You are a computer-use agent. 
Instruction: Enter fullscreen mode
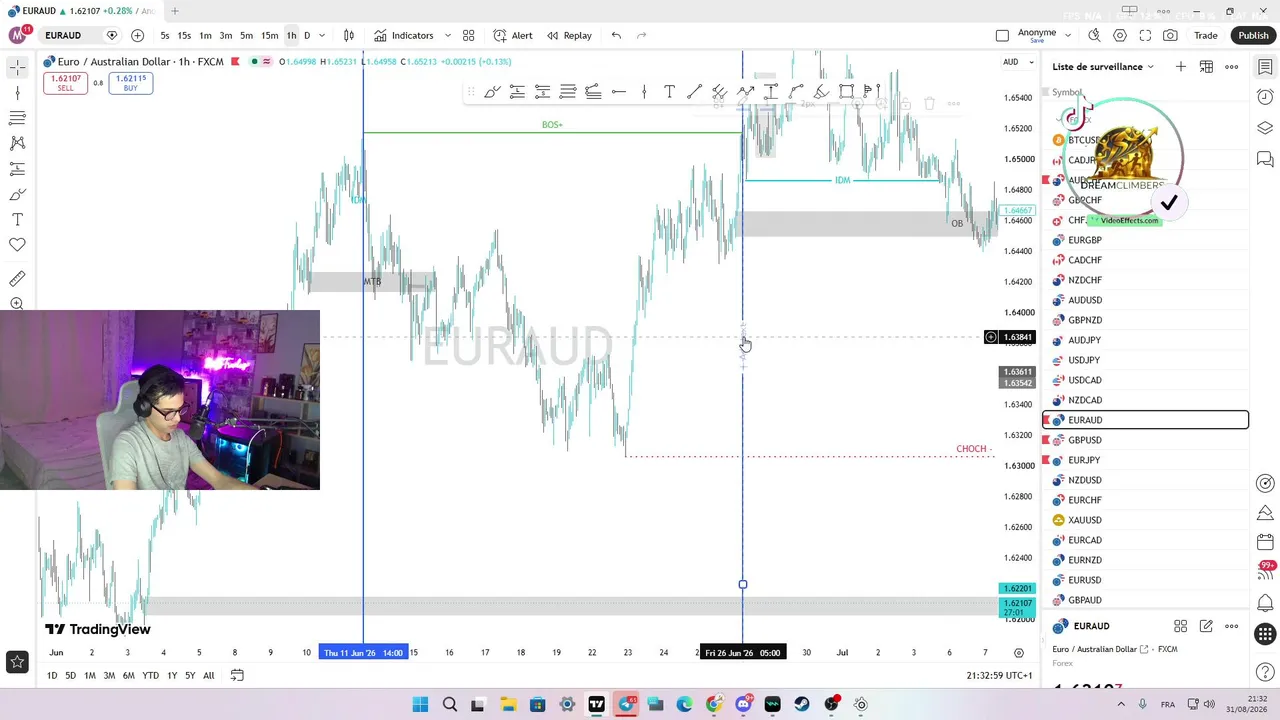coord(1145,36)
